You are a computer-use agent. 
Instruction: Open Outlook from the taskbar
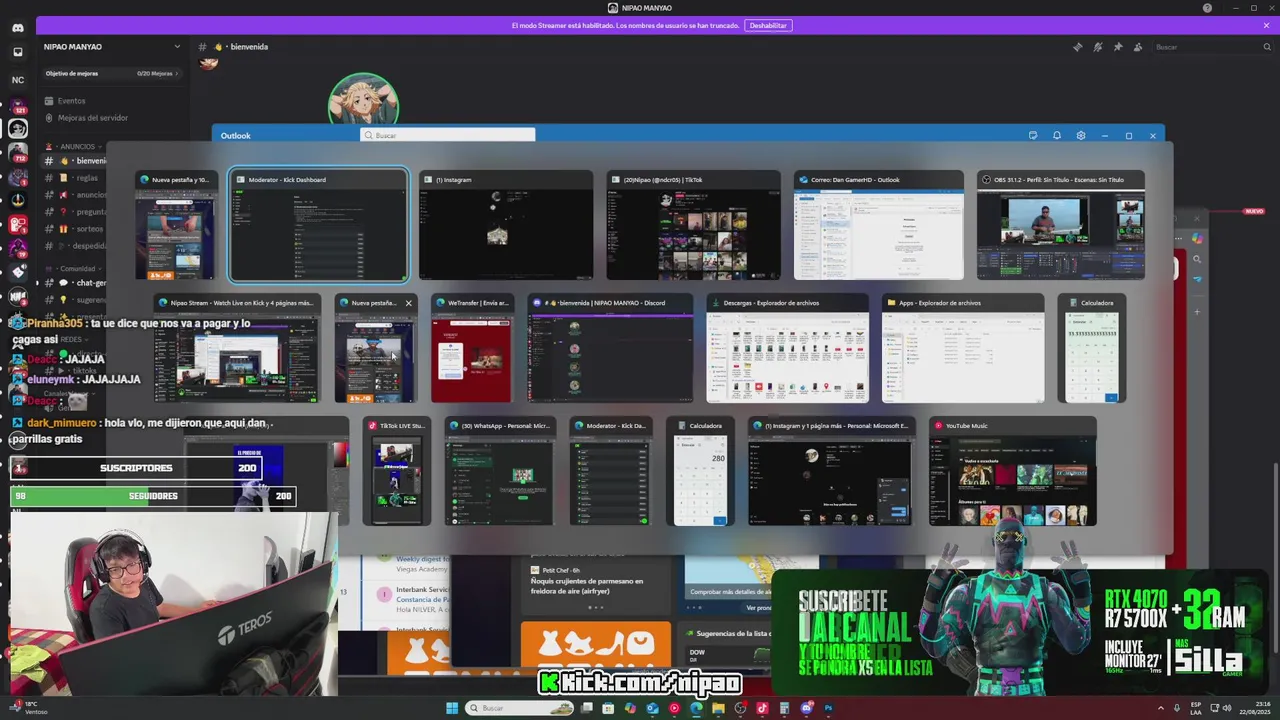click(x=652, y=708)
